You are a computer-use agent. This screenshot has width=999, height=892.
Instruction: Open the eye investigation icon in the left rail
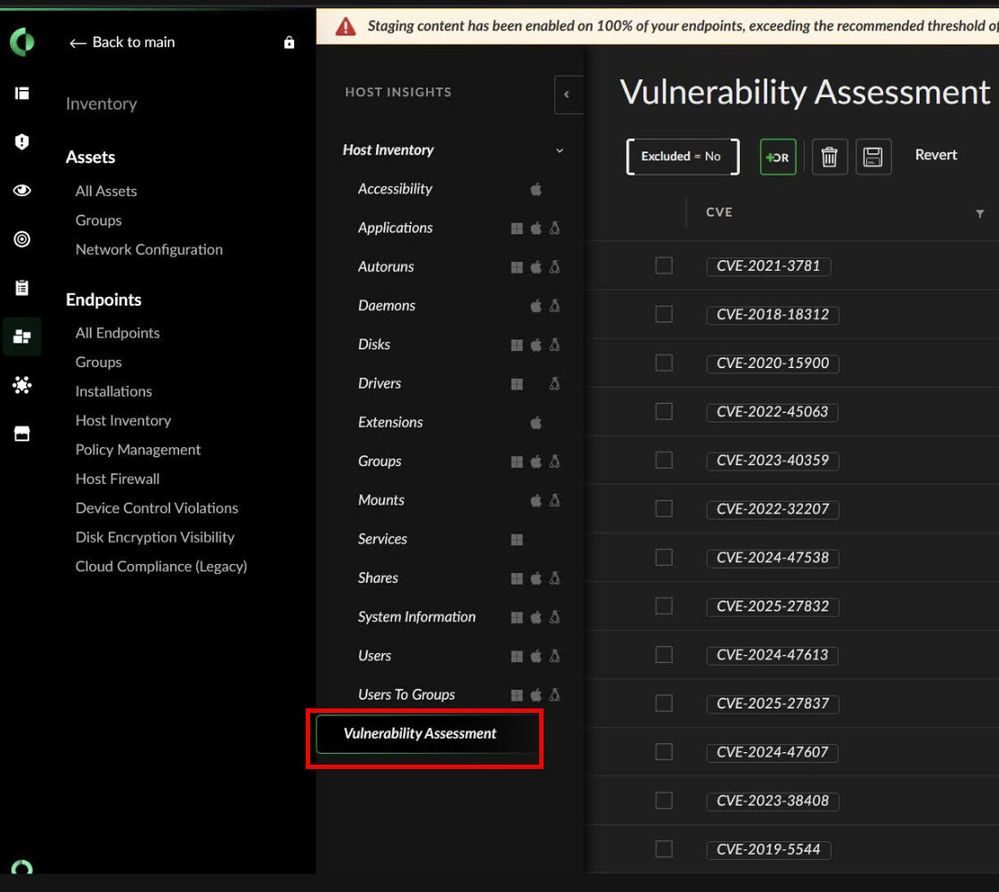[x=22, y=191]
